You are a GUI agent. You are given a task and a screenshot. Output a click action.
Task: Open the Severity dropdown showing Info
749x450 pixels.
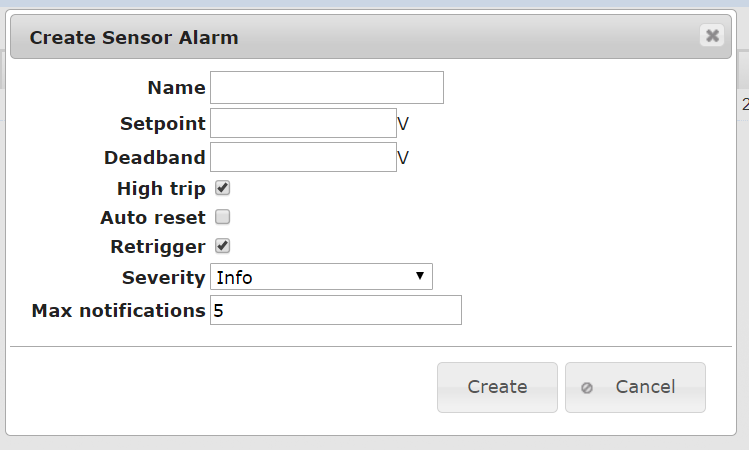[321, 277]
